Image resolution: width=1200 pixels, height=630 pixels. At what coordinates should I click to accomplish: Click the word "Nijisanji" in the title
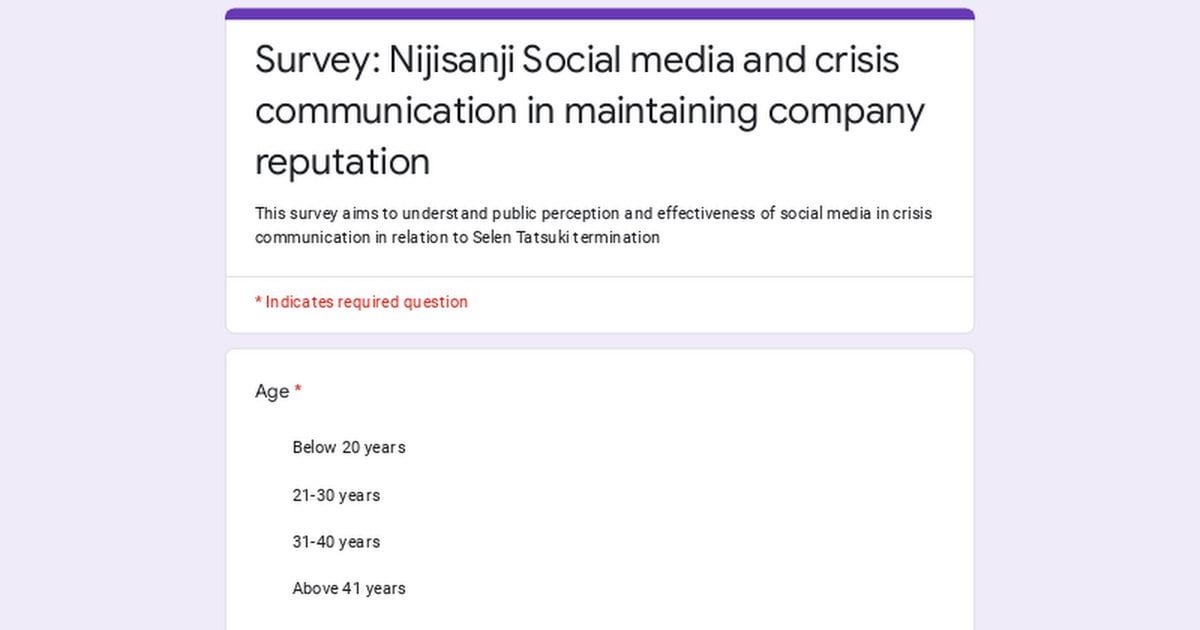(x=449, y=60)
